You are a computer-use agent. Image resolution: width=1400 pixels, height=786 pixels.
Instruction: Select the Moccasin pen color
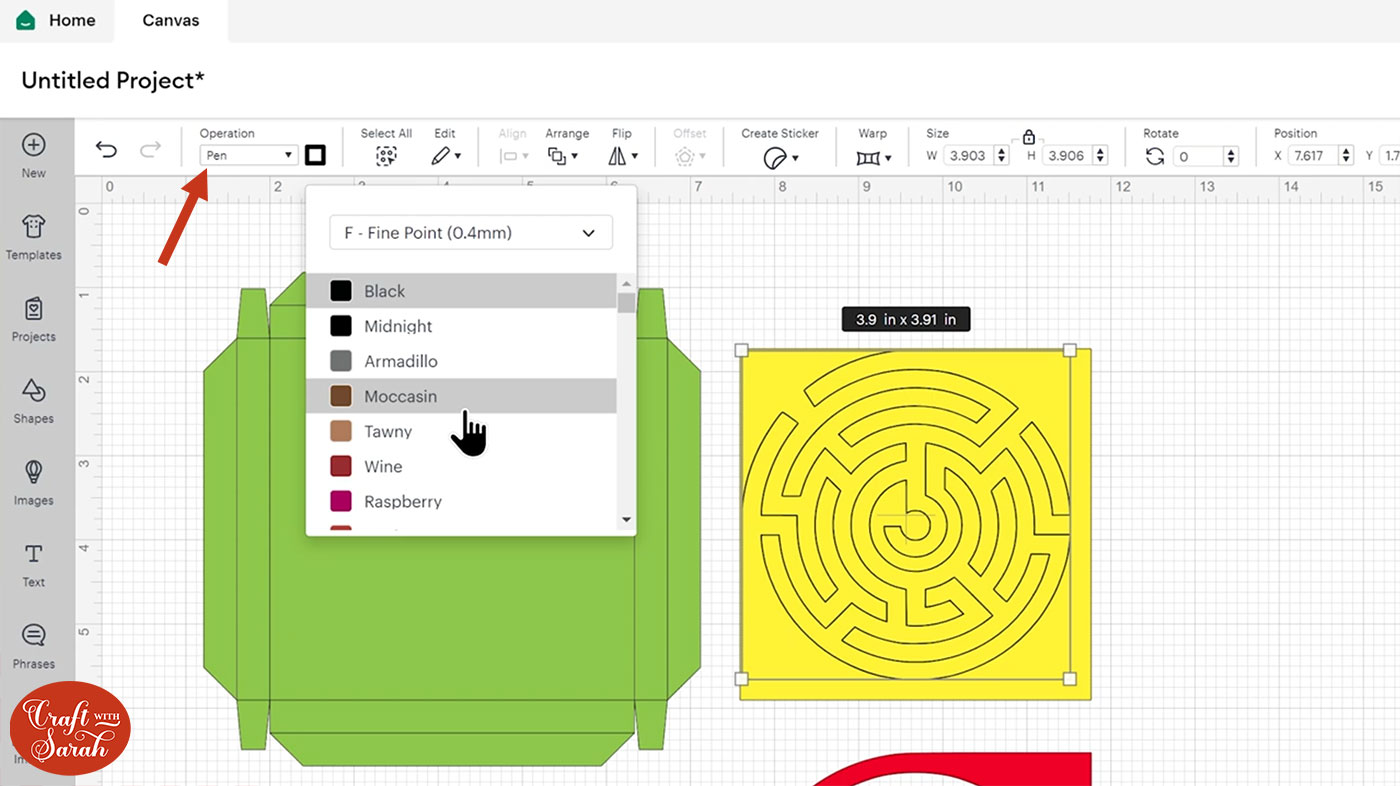tap(401, 396)
